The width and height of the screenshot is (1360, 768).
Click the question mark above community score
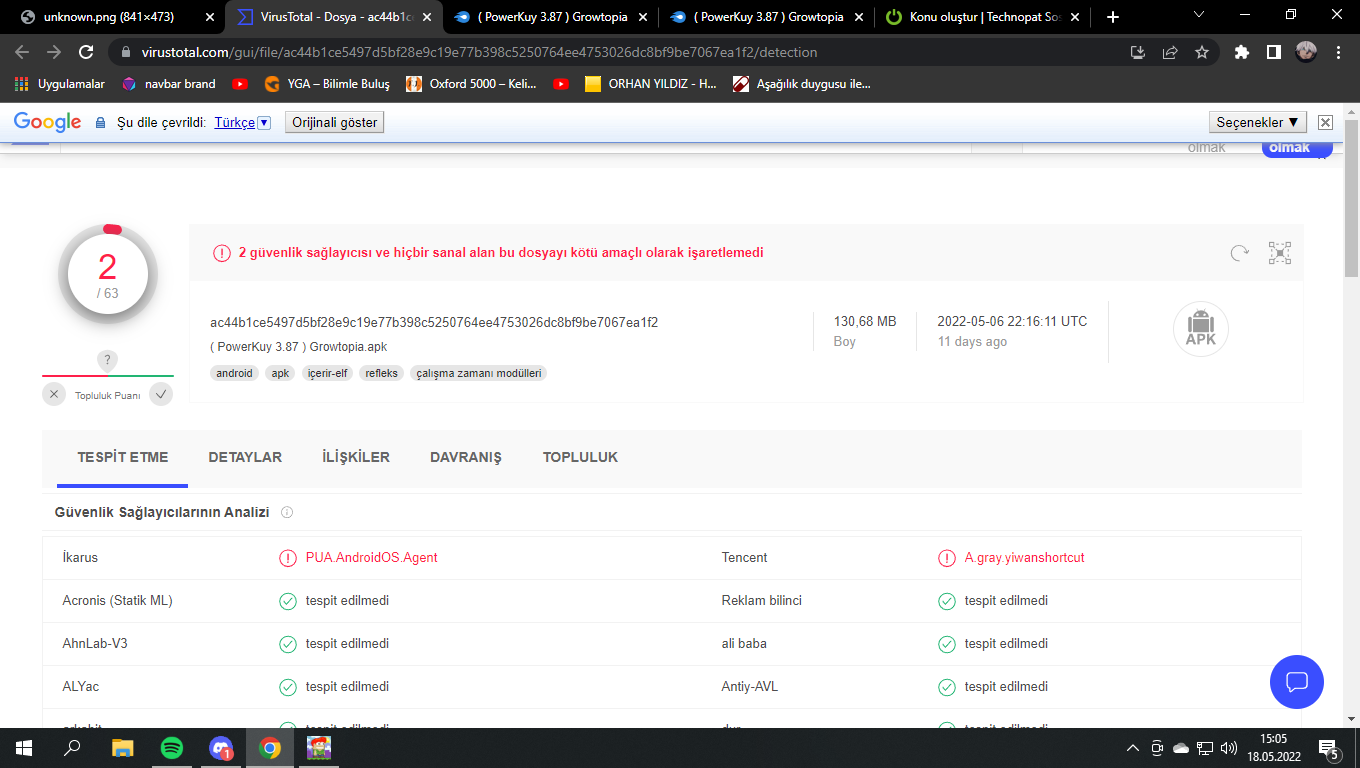[108, 361]
